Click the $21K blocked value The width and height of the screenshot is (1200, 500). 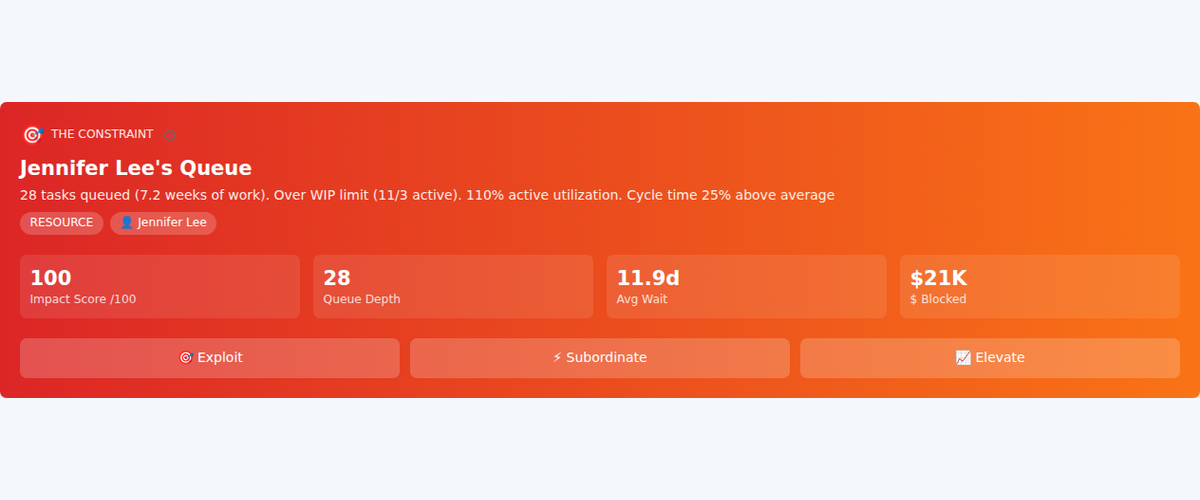tap(938, 279)
